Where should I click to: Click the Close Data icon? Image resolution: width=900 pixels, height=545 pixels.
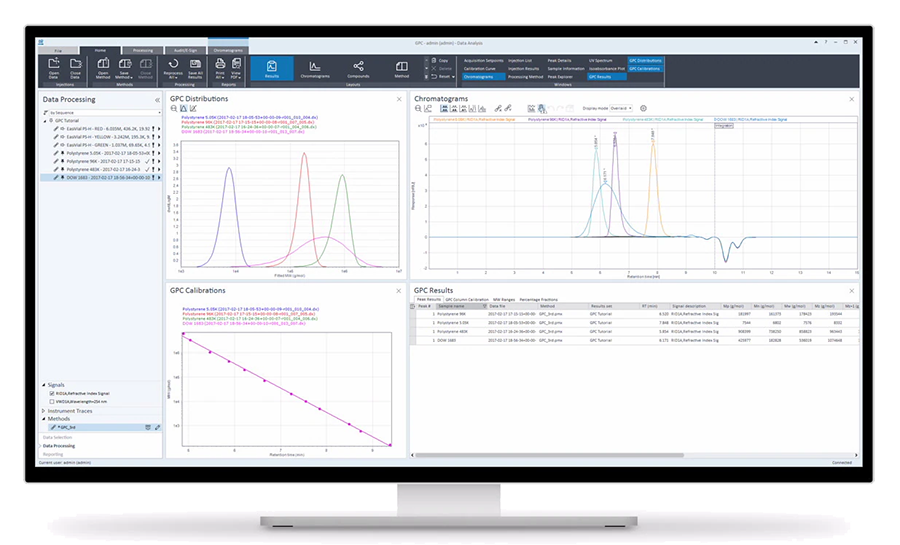pos(75,65)
